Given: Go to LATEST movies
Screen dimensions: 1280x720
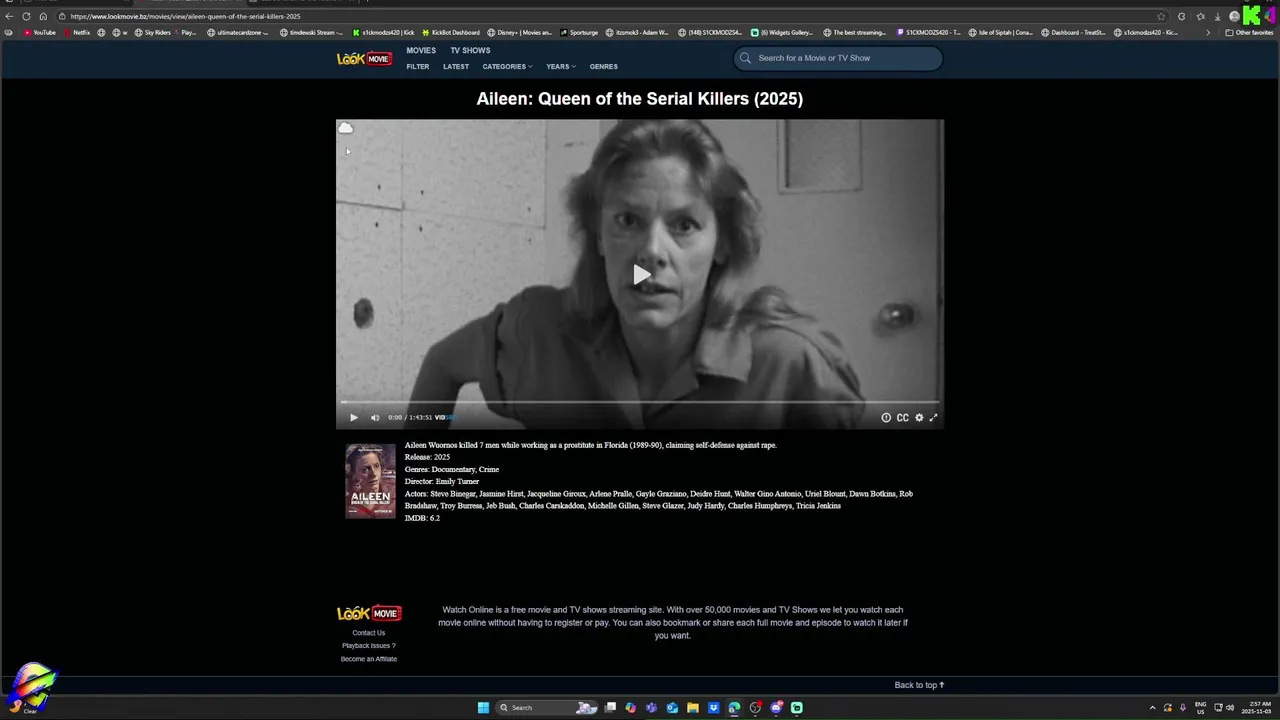Looking at the screenshot, I should [x=456, y=67].
